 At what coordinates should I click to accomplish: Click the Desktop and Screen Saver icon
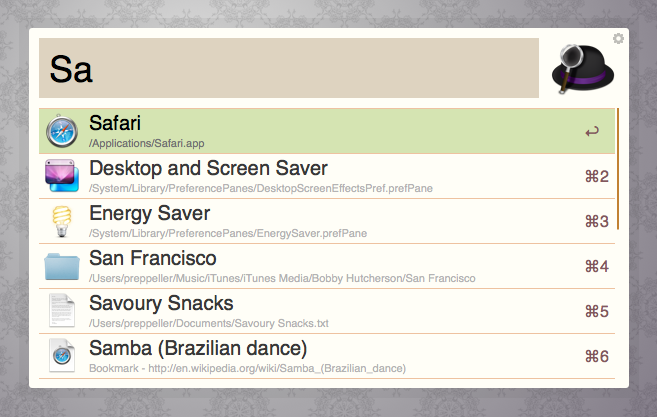(x=62, y=176)
